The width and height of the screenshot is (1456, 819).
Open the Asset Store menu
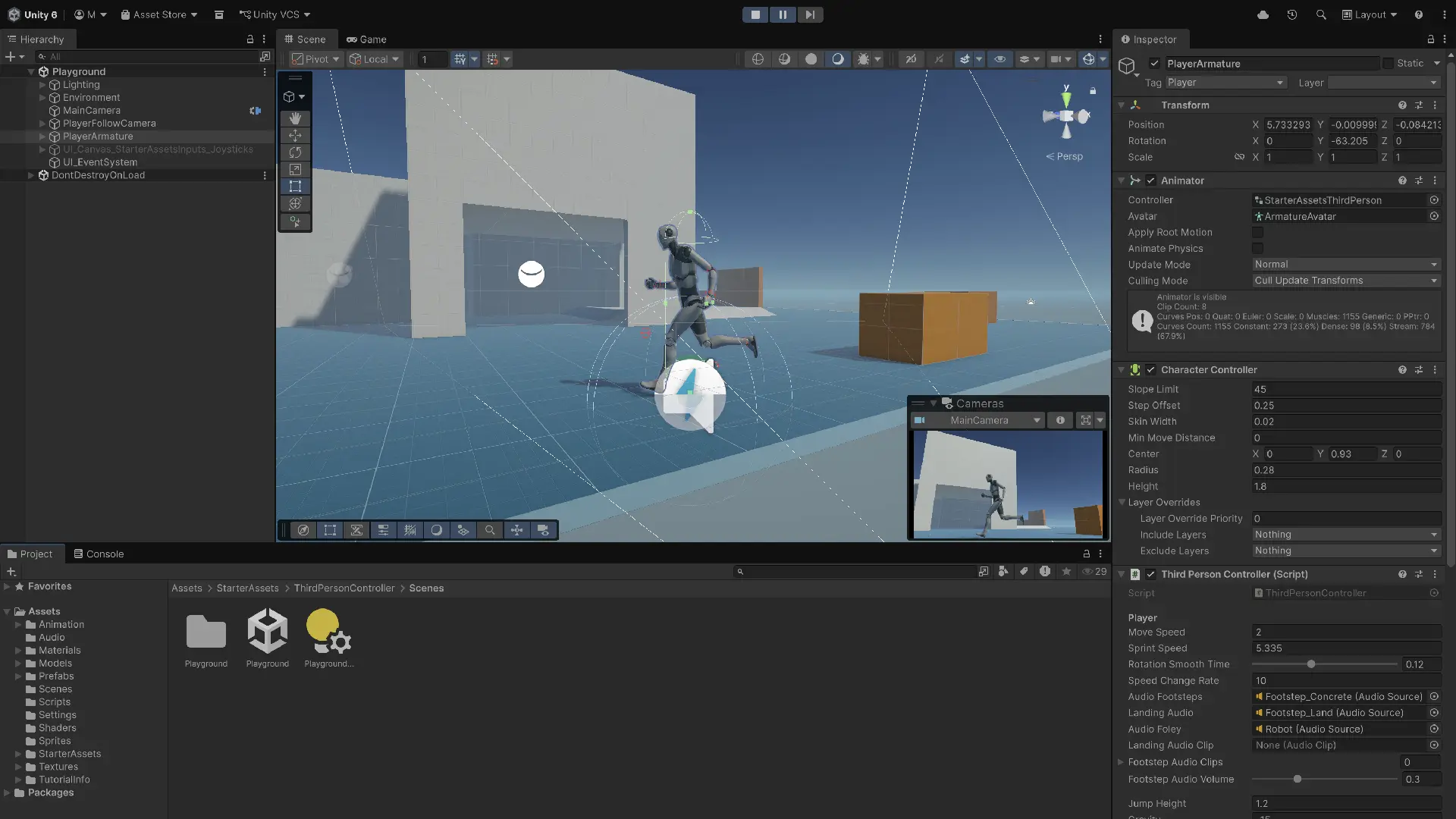coord(159,14)
